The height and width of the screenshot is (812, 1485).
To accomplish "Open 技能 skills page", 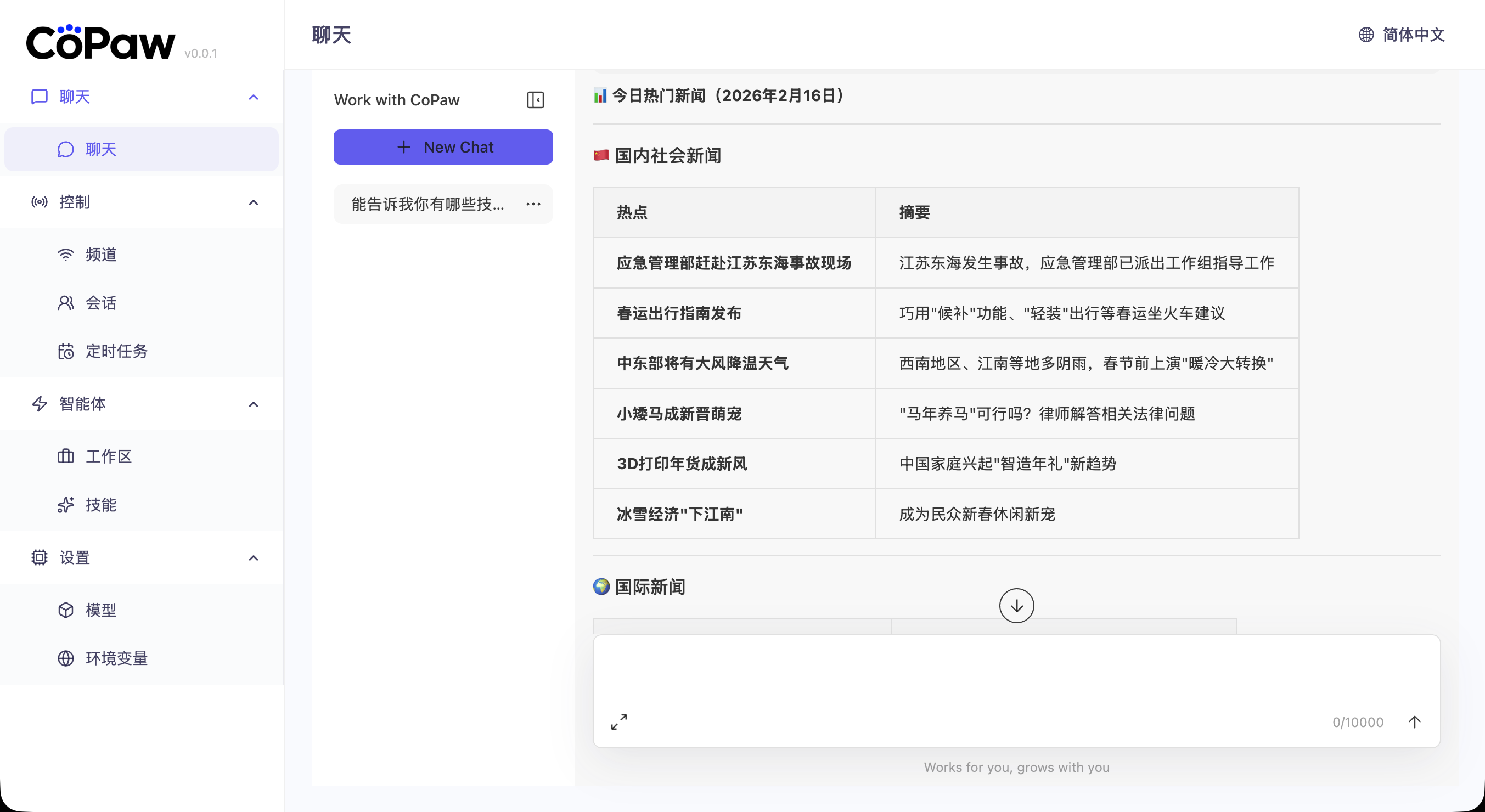I will click(101, 505).
